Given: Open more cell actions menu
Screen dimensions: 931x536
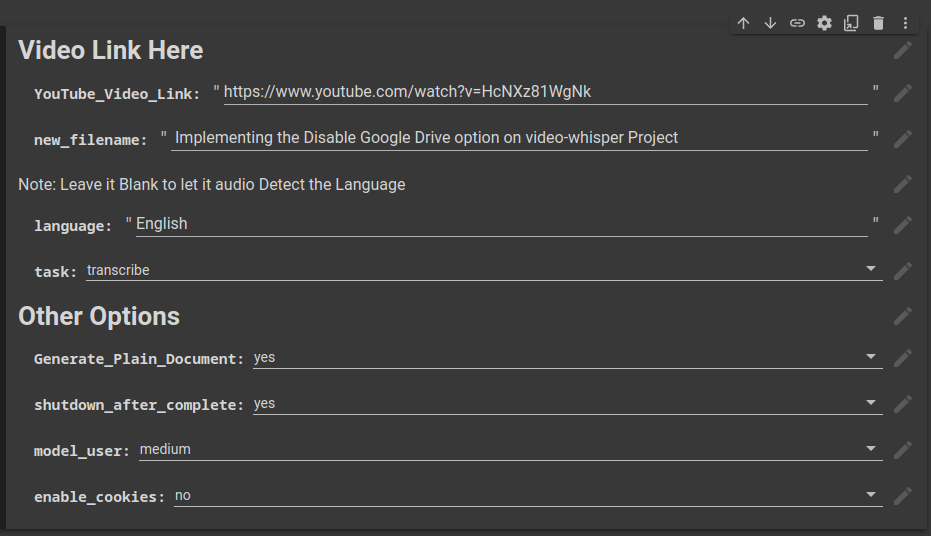Looking at the screenshot, I should pyautogui.click(x=905, y=23).
